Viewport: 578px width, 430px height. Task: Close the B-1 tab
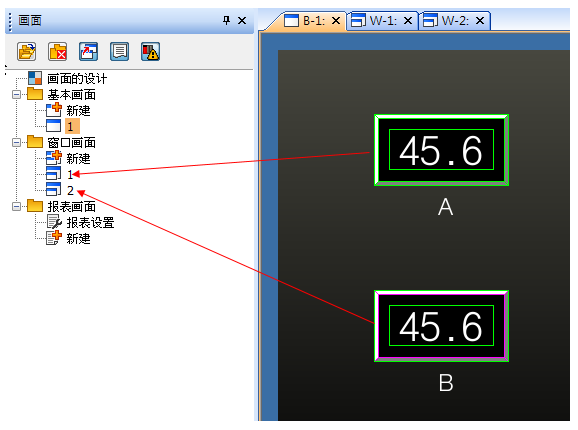[x=336, y=21]
